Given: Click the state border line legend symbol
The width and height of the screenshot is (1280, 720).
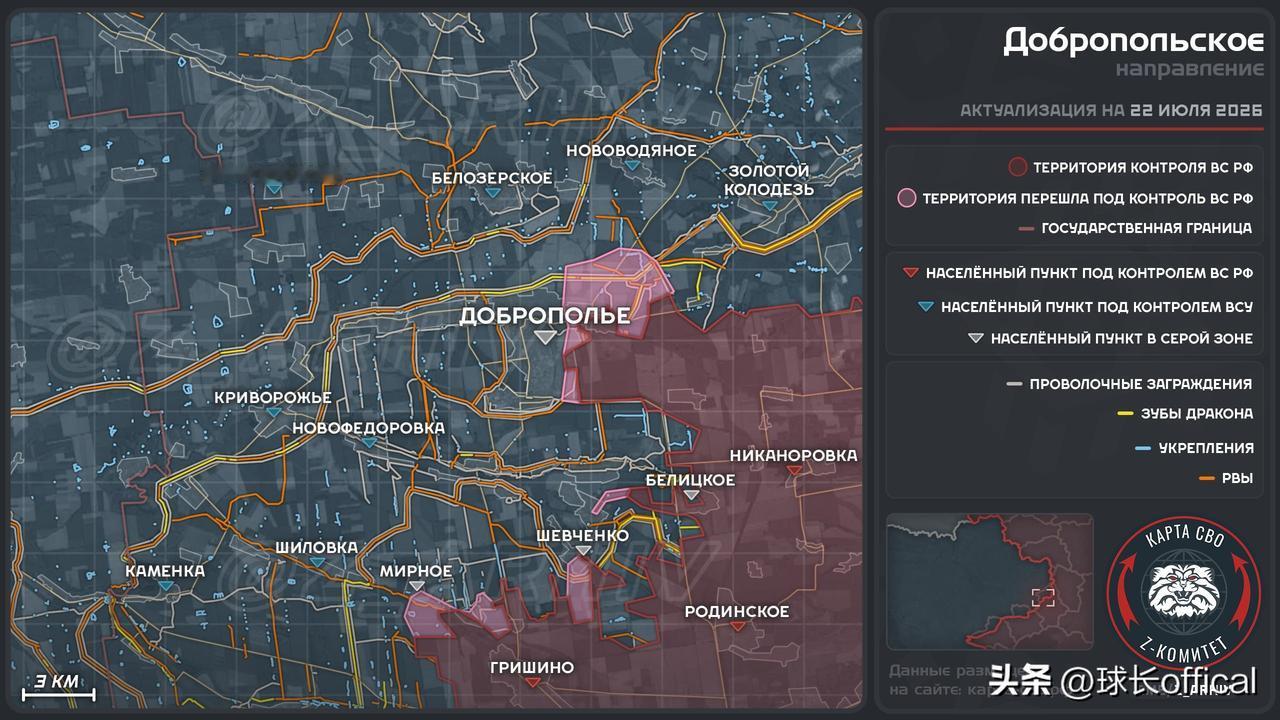Looking at the screenshot, I should [1025, 228].
